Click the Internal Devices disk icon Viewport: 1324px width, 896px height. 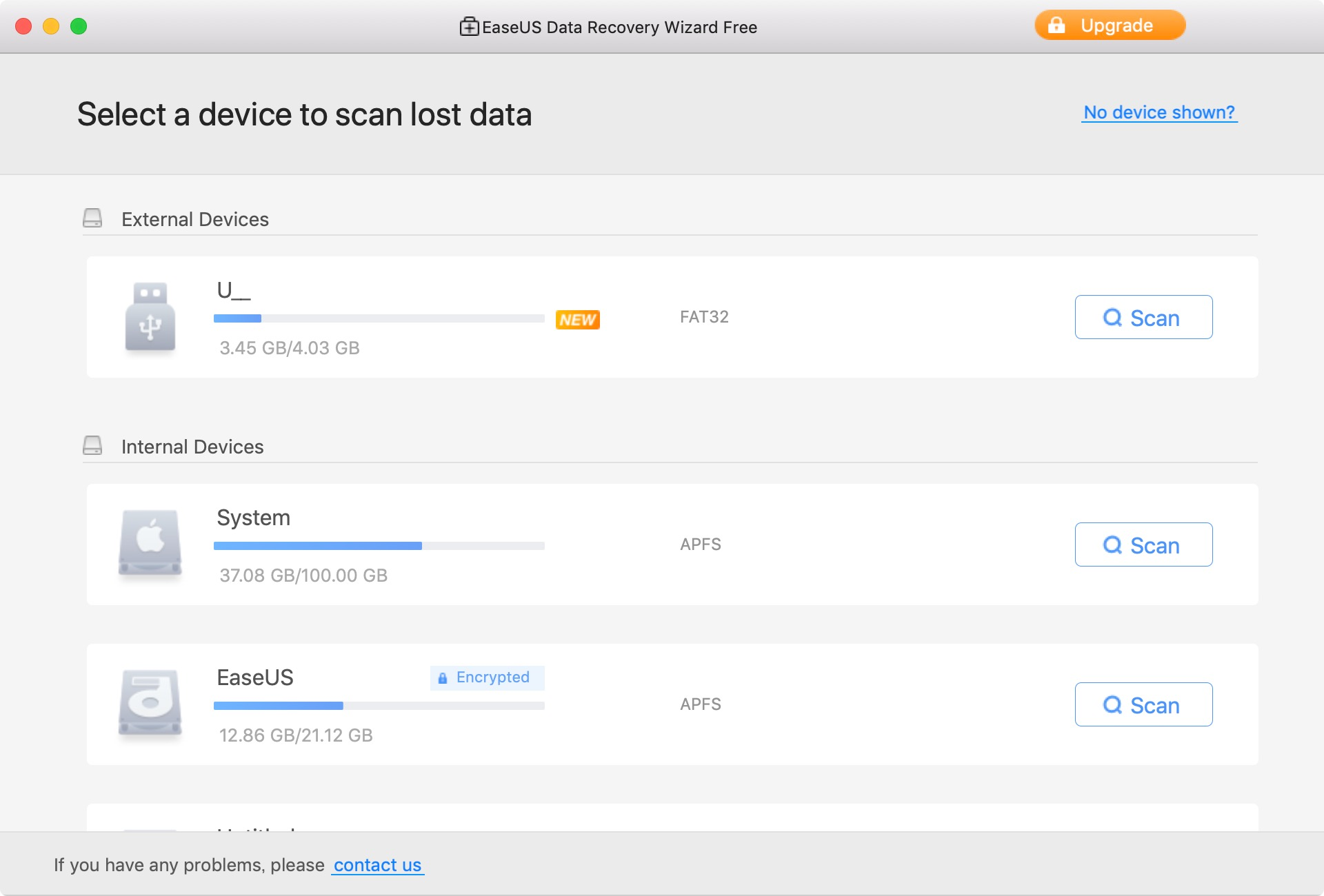click(93, 445)
